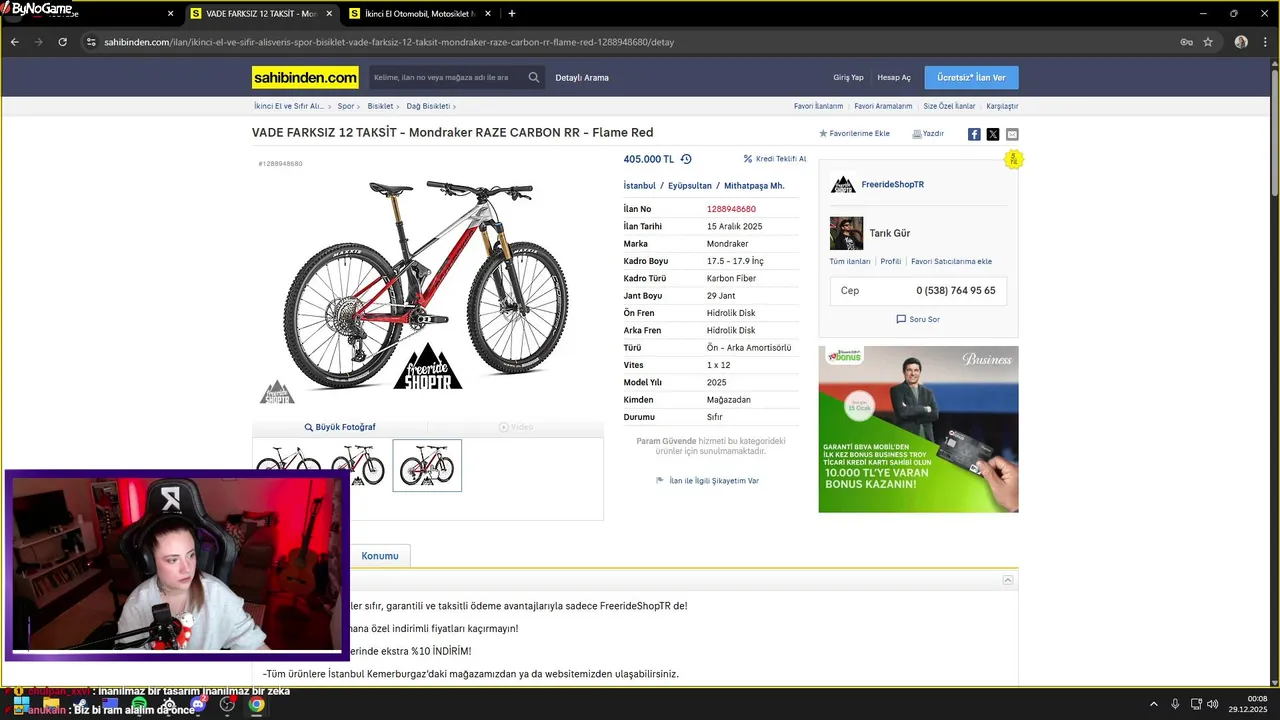Image resolution: width=1280 pixels, height=720 pixels.
Task: Click Karşılaştır link
Action: [1002, 106]
